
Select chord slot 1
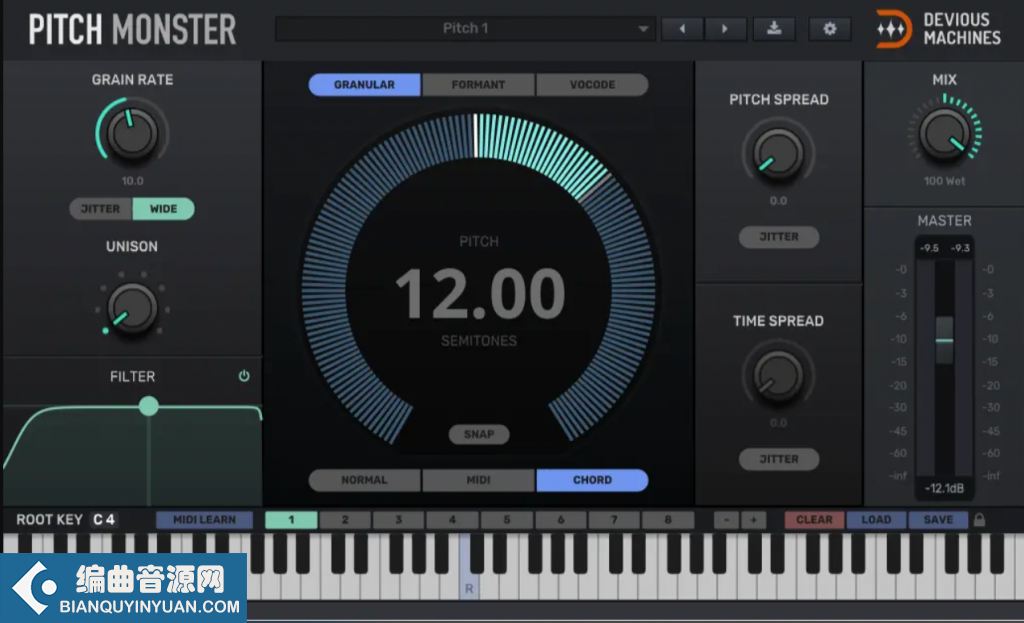click(x=291, y=520)
